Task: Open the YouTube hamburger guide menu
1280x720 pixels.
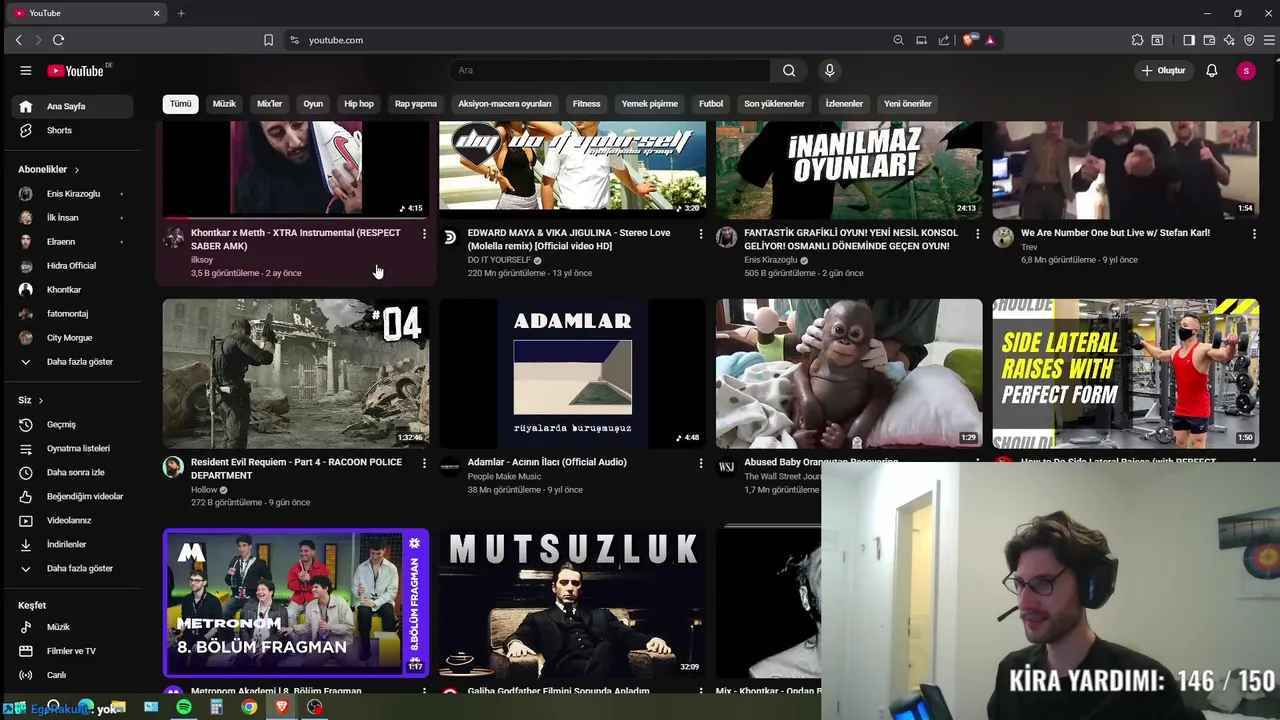Action: tap(25, 70)
